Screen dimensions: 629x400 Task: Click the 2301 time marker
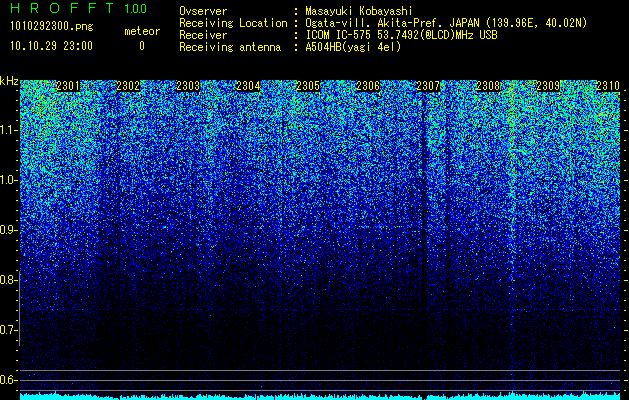(x=68, y=86)
